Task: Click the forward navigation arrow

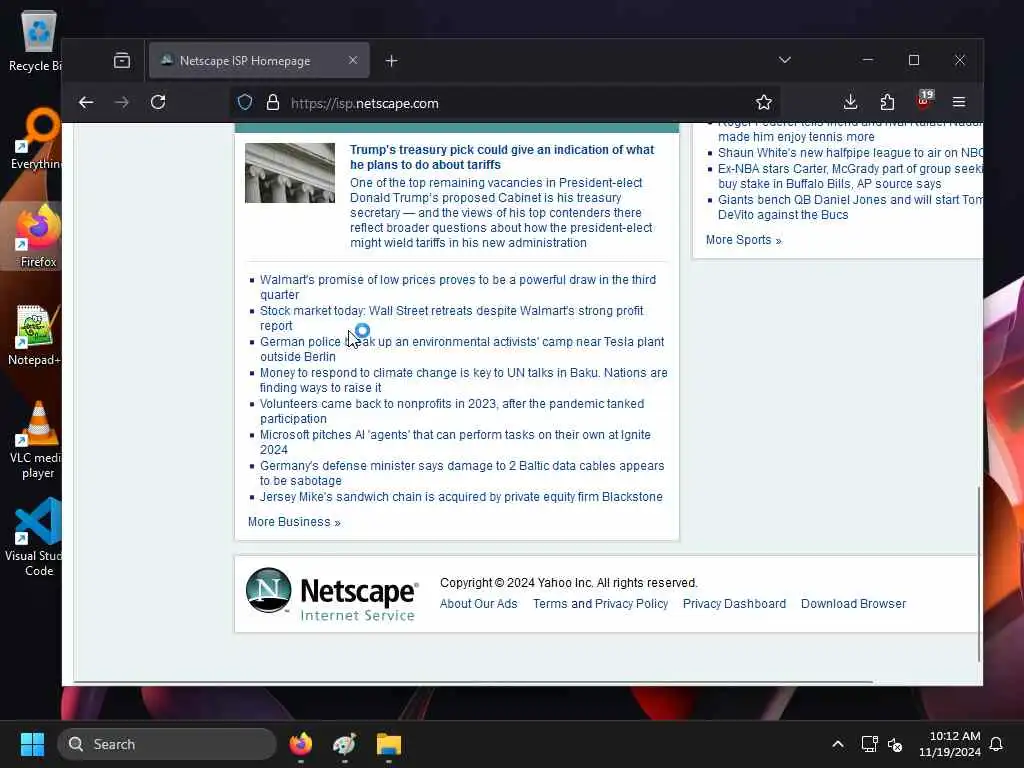Action: pos(121,103)
